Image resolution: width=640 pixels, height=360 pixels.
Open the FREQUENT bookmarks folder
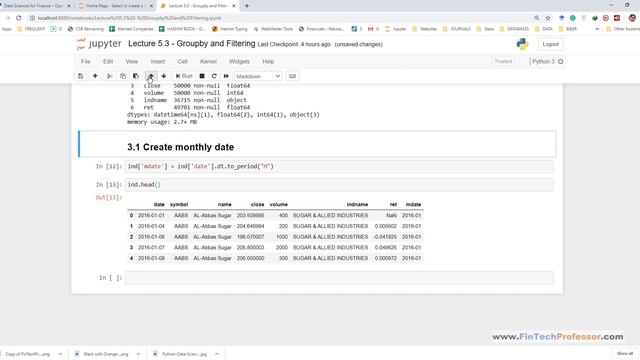pos(31,29)
